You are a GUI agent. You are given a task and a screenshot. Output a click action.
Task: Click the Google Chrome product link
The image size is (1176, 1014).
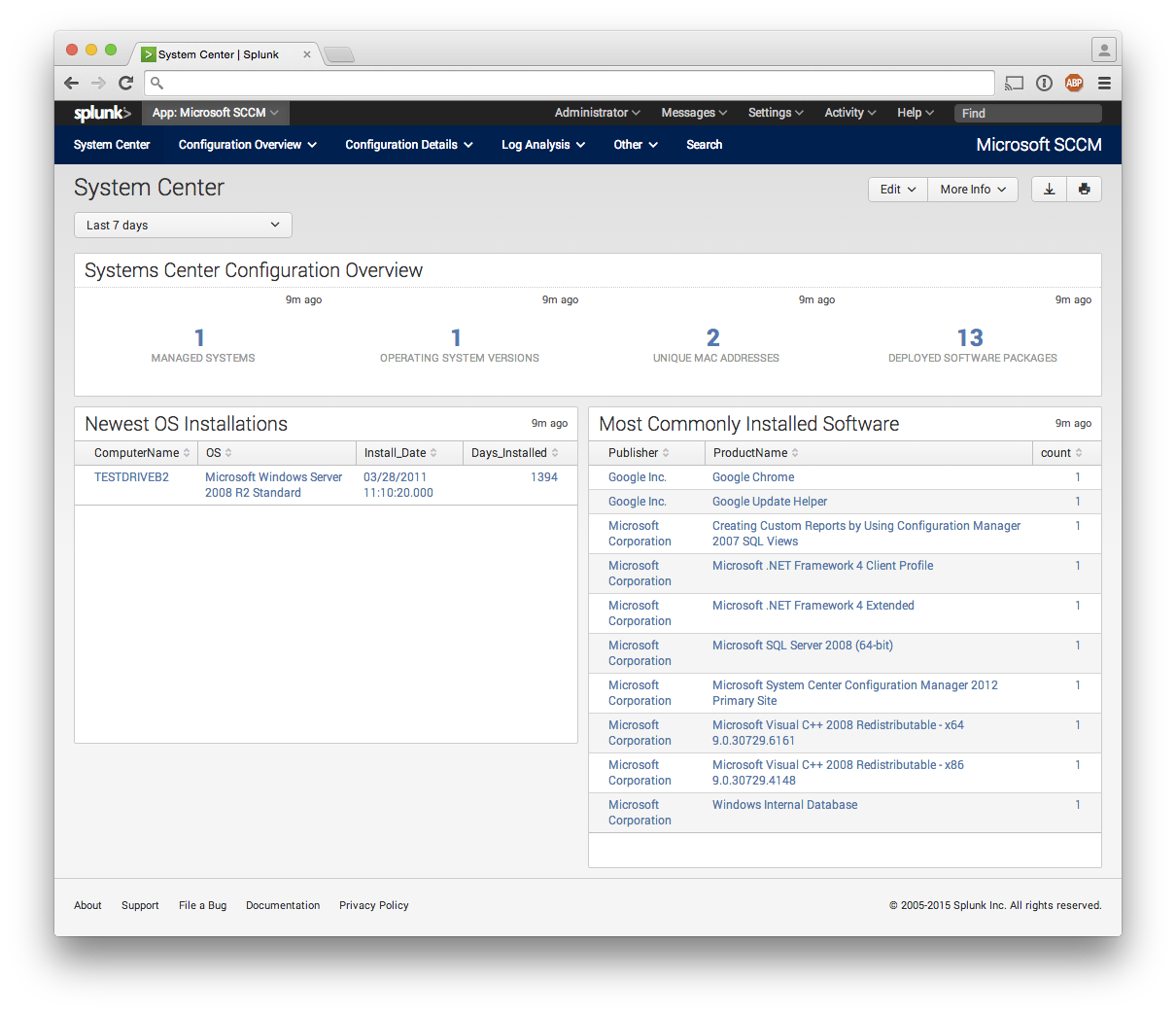753,477
